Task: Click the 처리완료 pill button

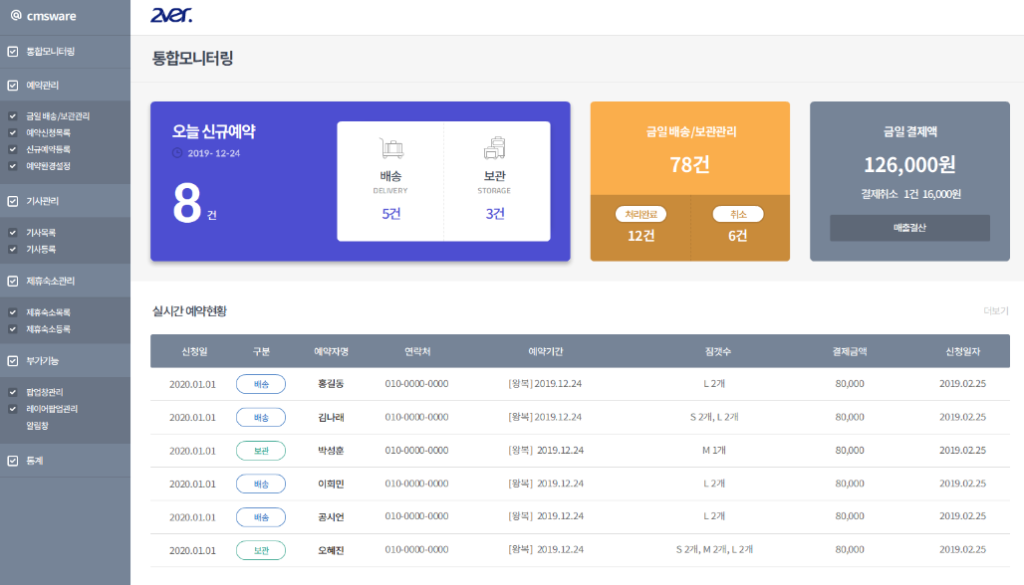Action: pos(641,214)
